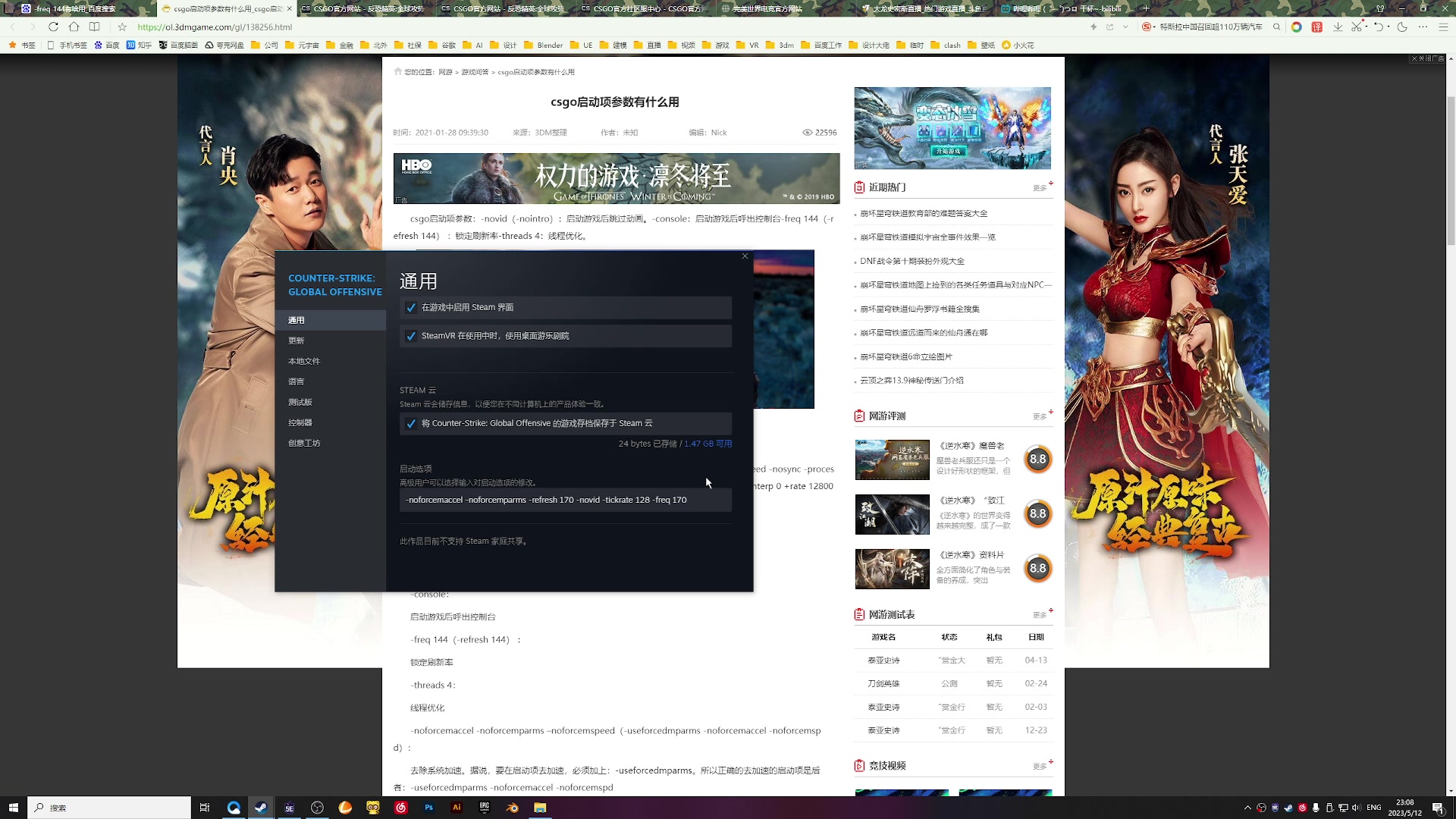
Task: Open '云顶之弈13.9神秘传送门介绍' article
Action: point(912,381)
